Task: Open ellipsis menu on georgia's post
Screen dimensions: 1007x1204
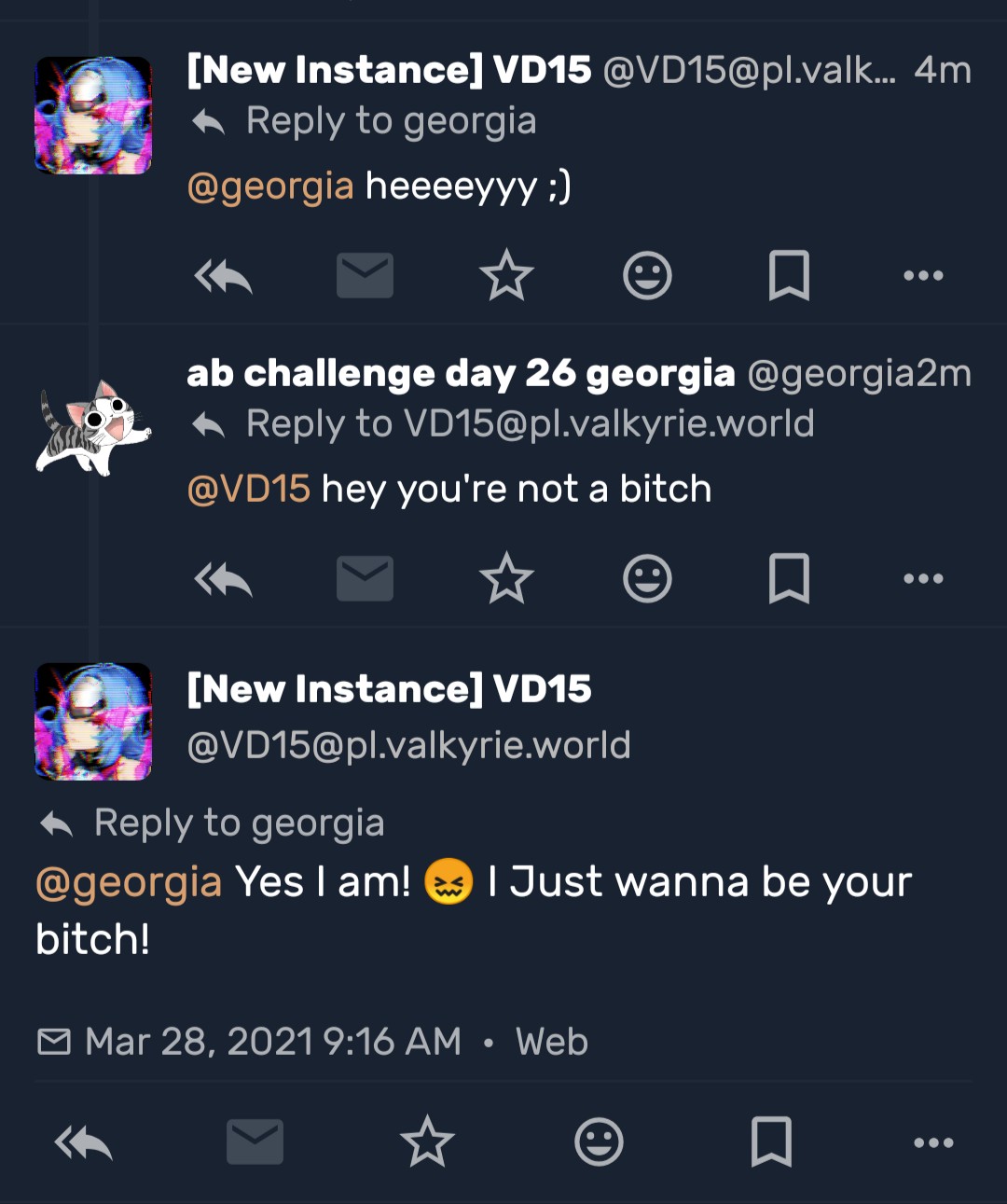Action: pyautogui.click(x=923, y=579)
